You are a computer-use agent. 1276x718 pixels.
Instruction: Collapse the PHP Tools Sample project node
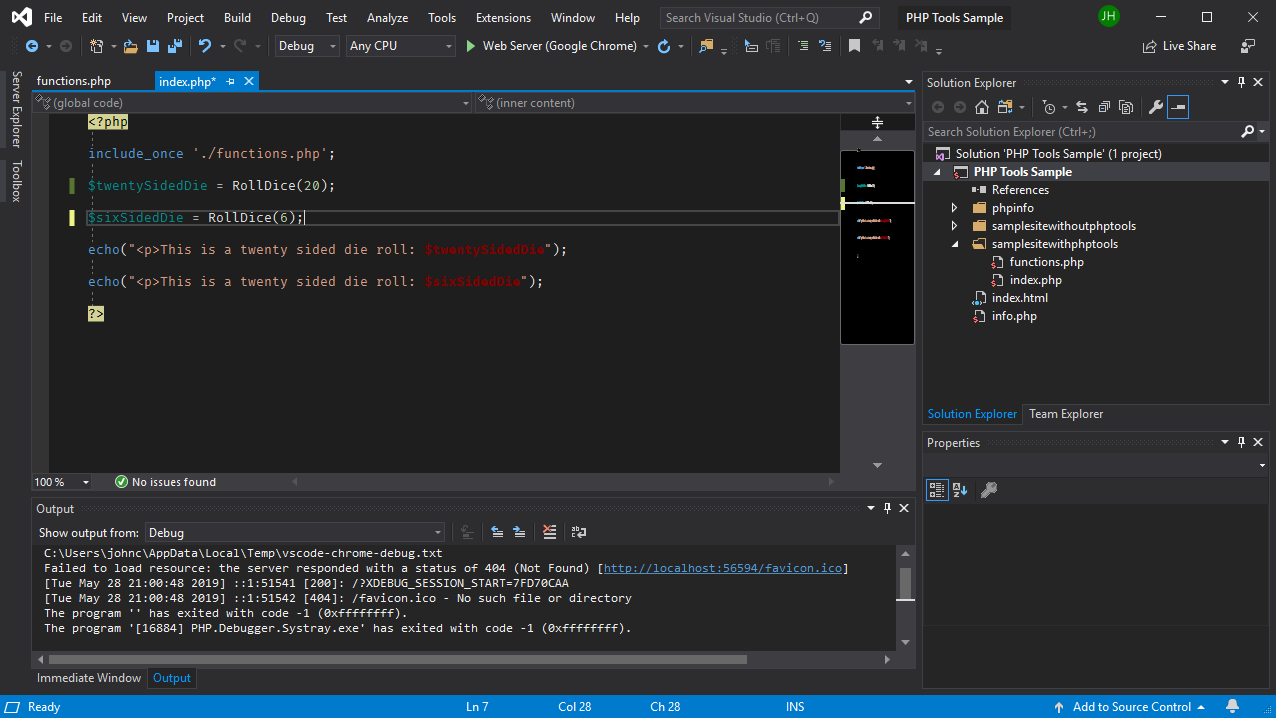[x=937, y=172]
